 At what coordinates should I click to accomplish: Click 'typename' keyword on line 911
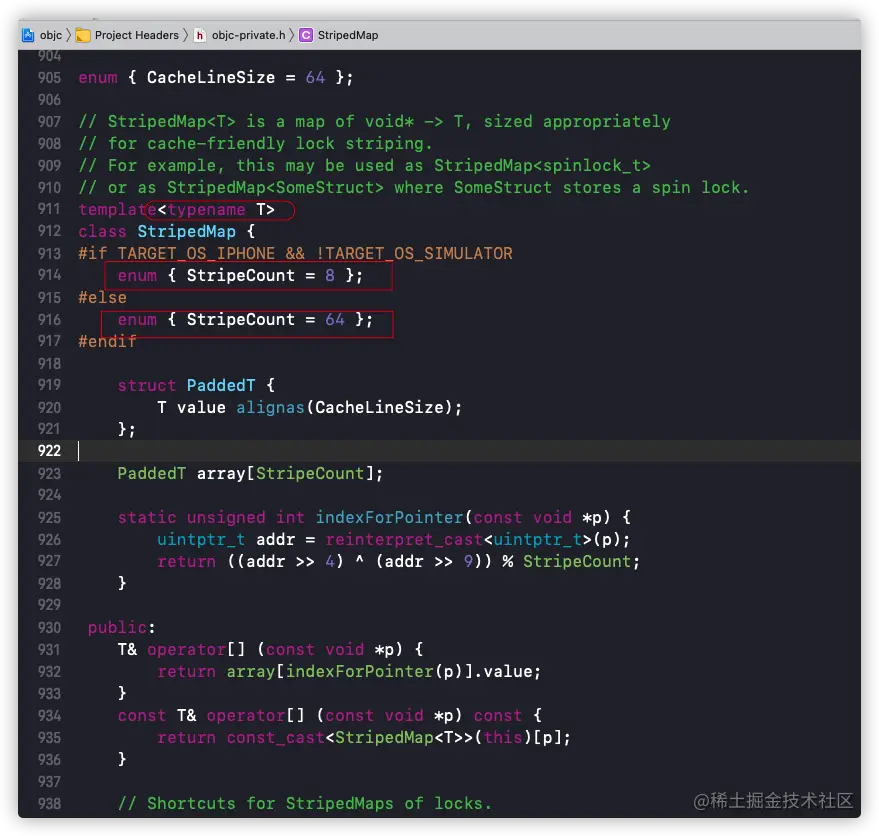click(x=206, y=210)
